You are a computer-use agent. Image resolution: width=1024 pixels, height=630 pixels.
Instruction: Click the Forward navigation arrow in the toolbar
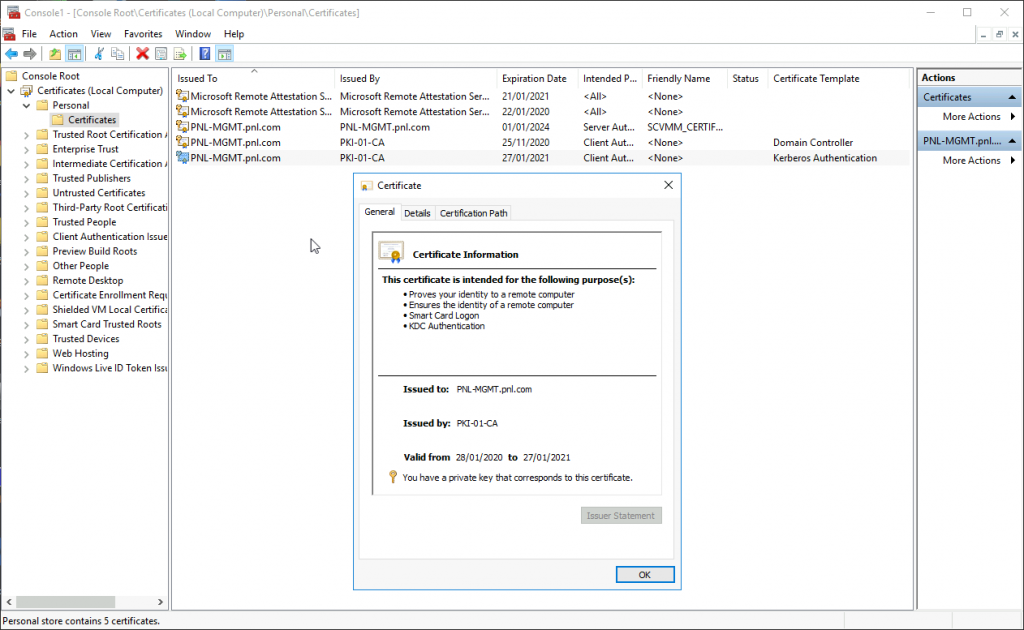point(30,53)
